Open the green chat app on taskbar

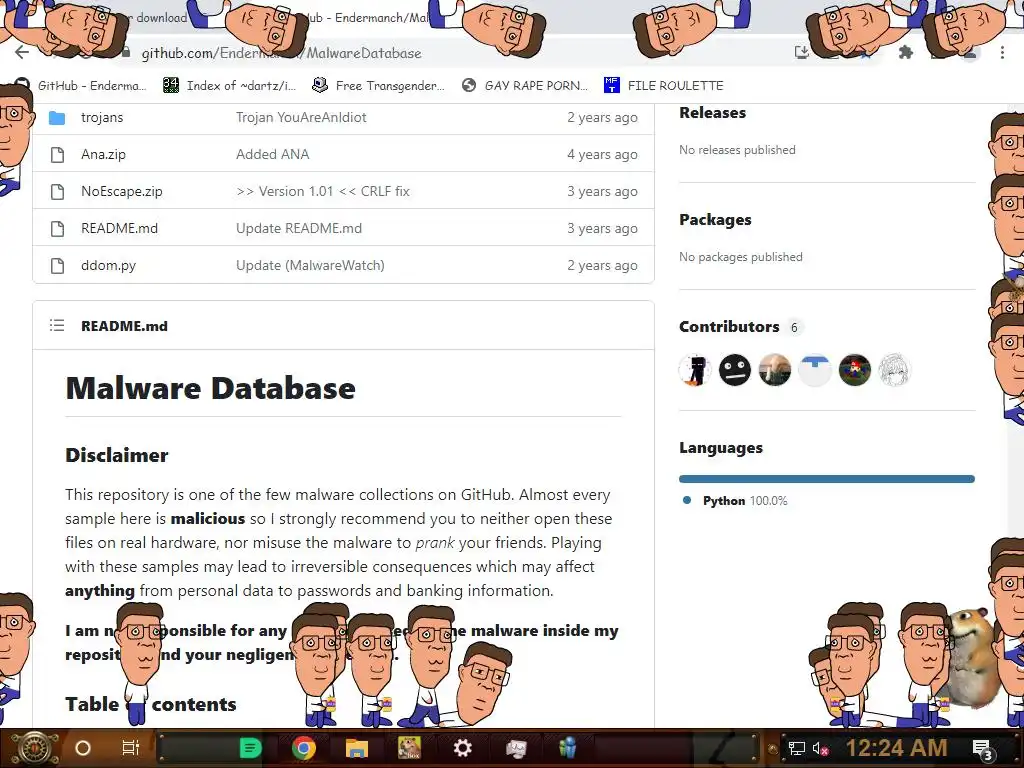[250, 748]
